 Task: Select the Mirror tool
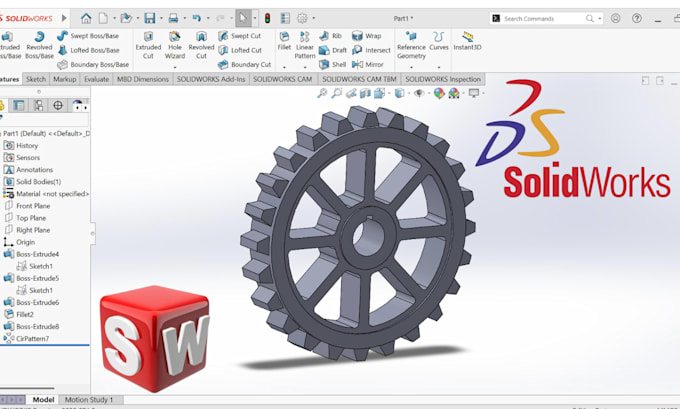(368, 64)
